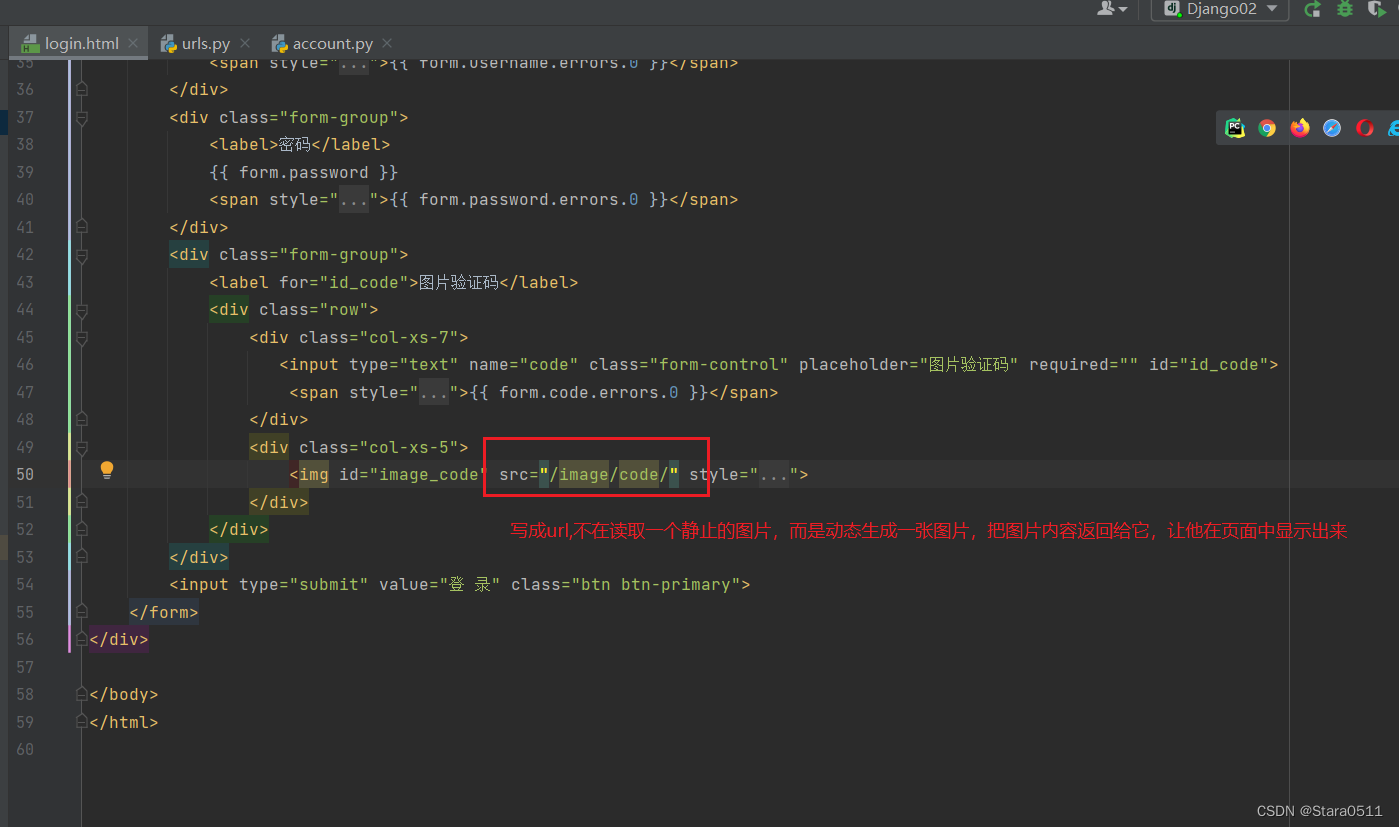The height and width of the screenshot is (827, 1399).
Task: Click the id="image_code" attribute
Action: click(x=412, y=475)
